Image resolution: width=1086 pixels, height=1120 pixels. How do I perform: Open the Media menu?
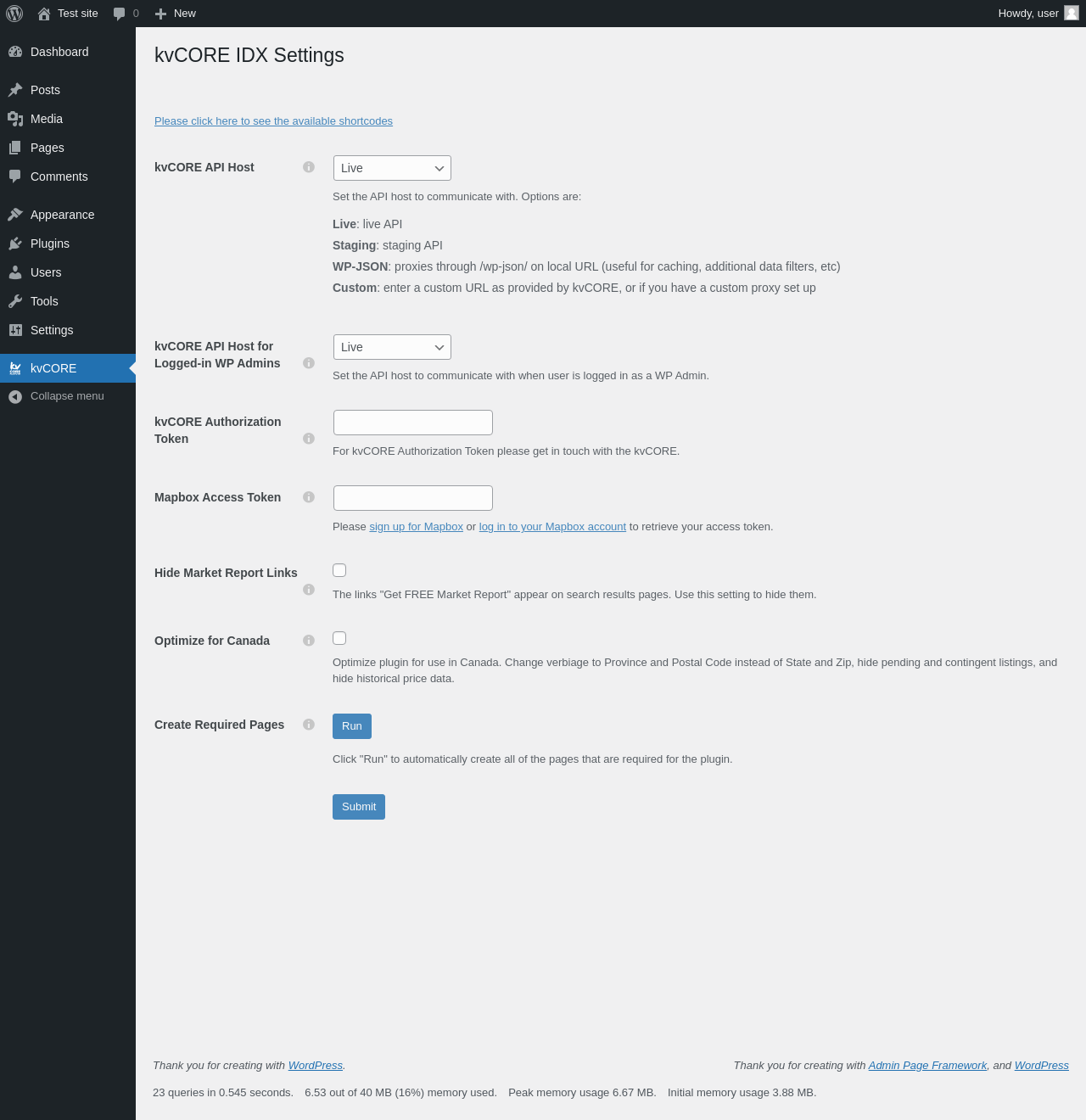pos(68,119)
